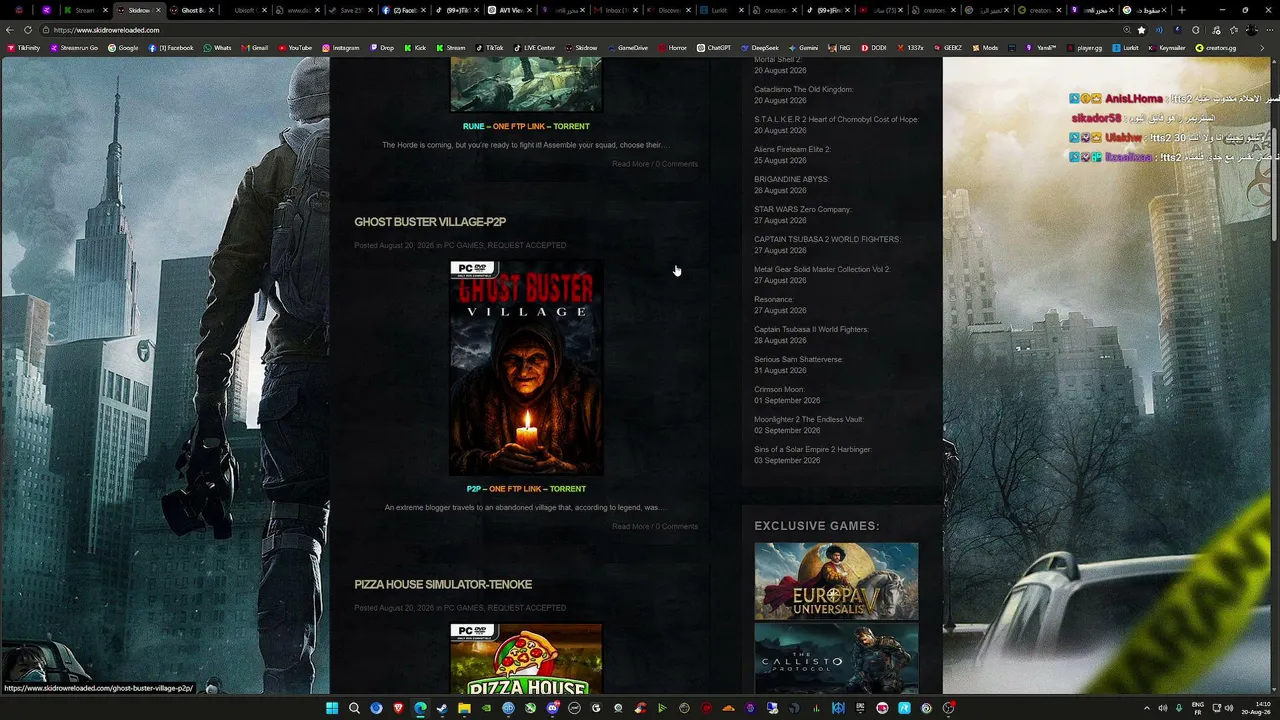Open the Google bookmark

click(123, 48)
